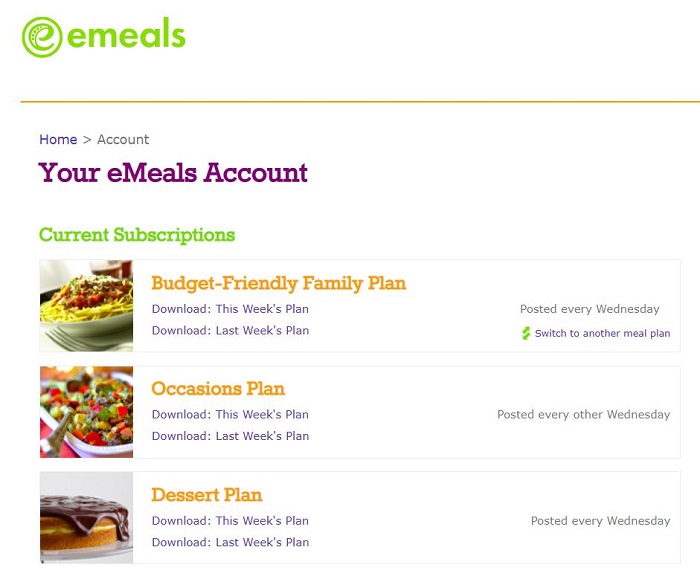Screen dimensions: 700x576
Task: Open the Budget-Friendly Family Plan title
Action: [x=278, y=283]
